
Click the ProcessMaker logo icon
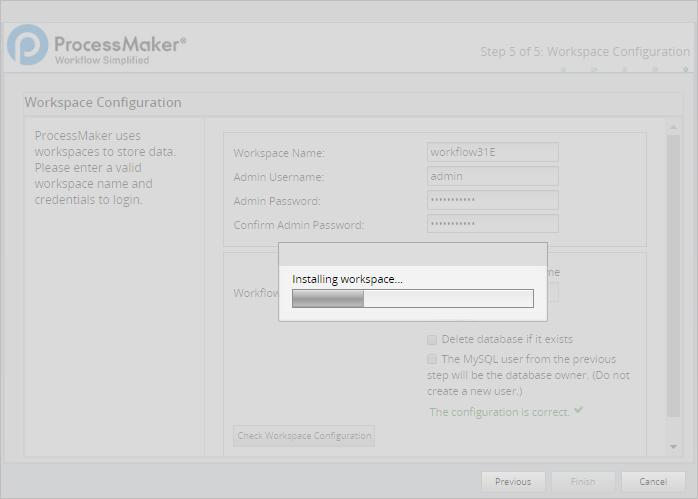27,46
